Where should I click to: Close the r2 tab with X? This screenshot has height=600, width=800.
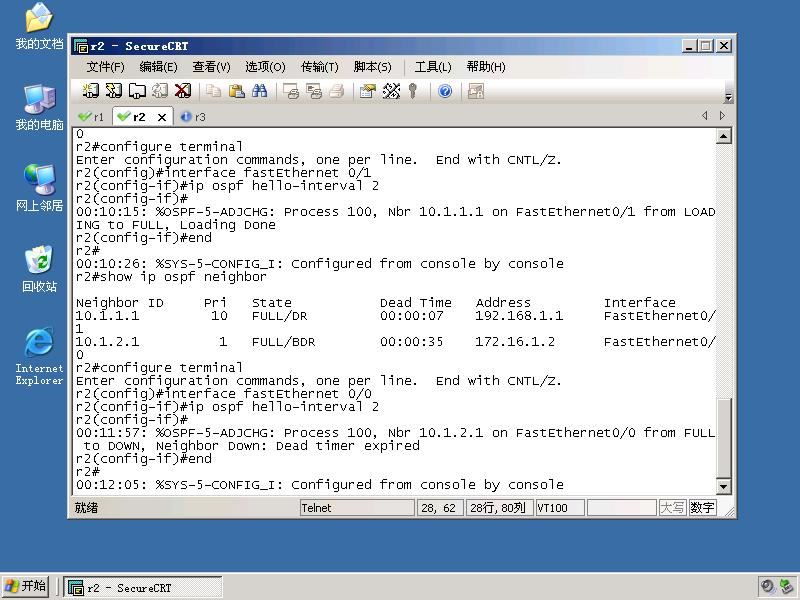162,117
